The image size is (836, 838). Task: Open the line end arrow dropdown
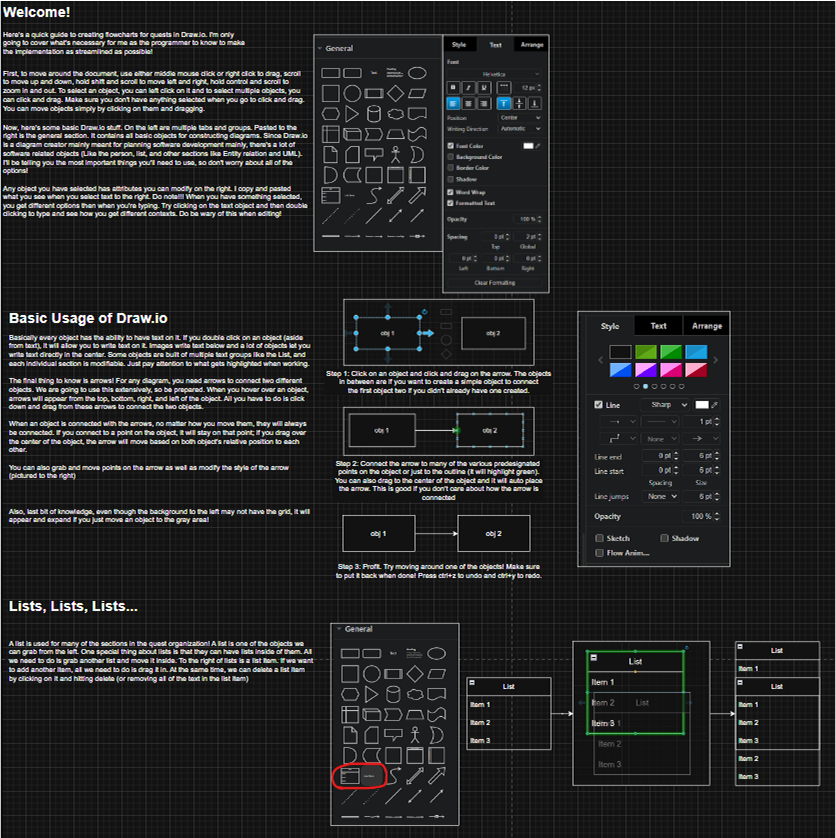point(700,439)
